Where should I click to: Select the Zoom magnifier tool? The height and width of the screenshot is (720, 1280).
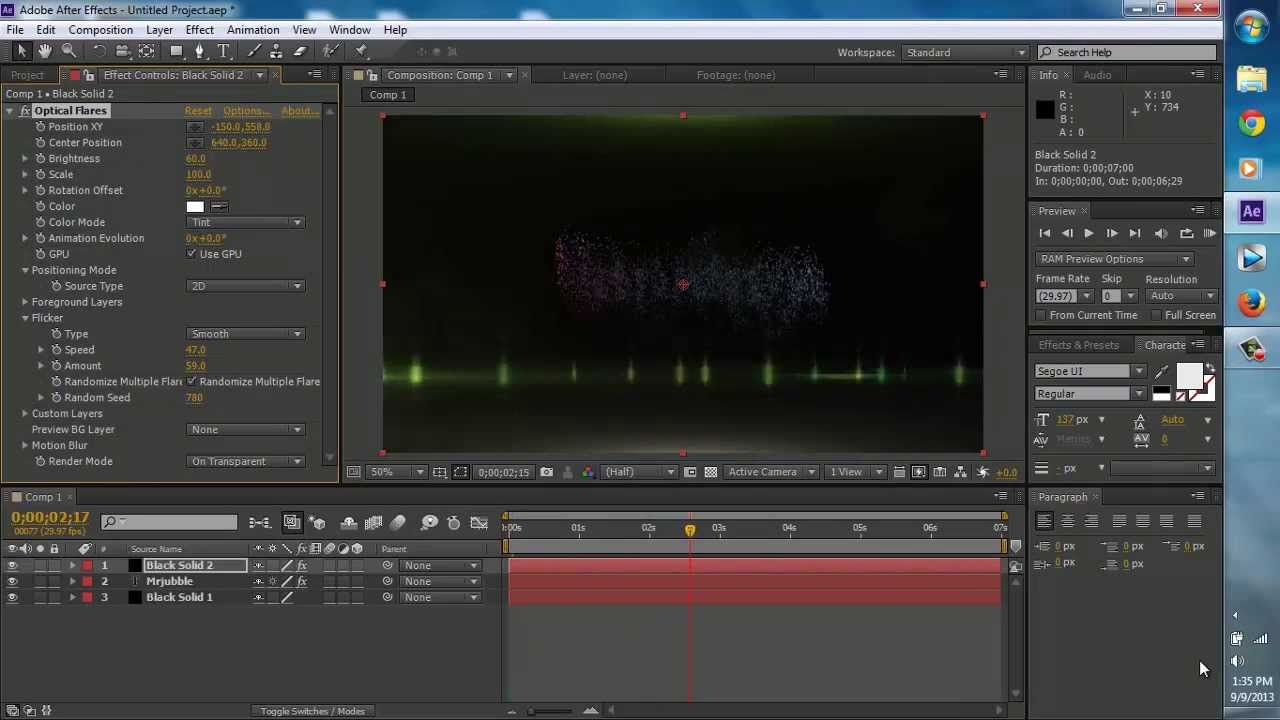[69, 51]
